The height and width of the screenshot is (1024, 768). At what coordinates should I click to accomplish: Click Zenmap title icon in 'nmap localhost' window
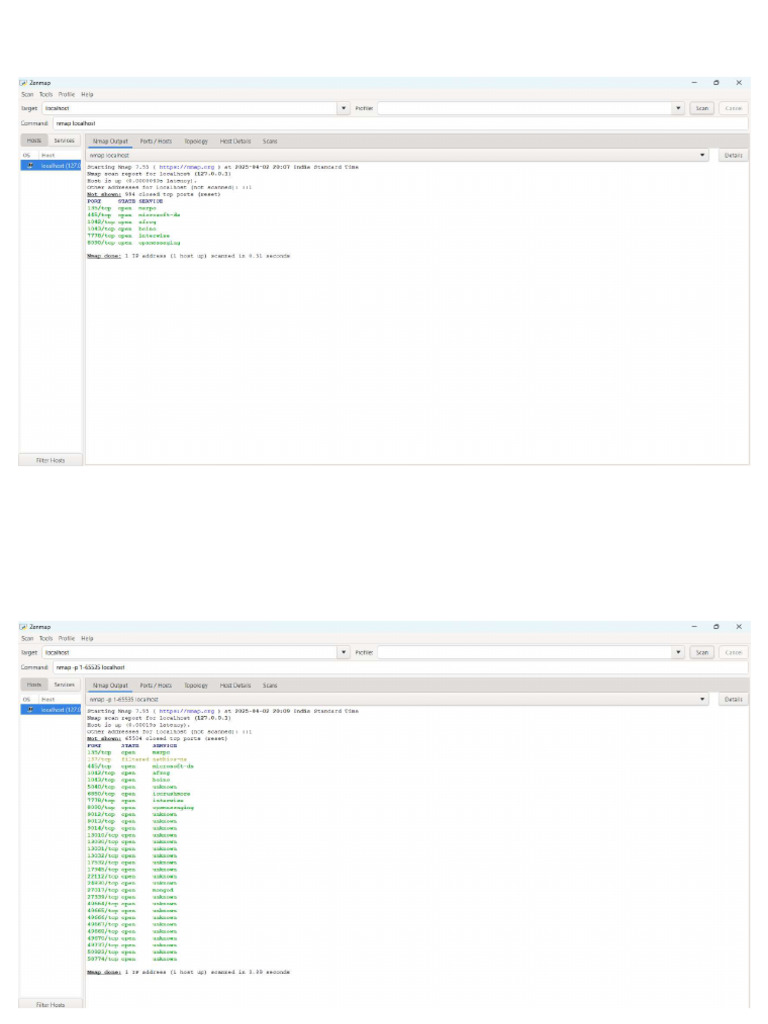23,83
